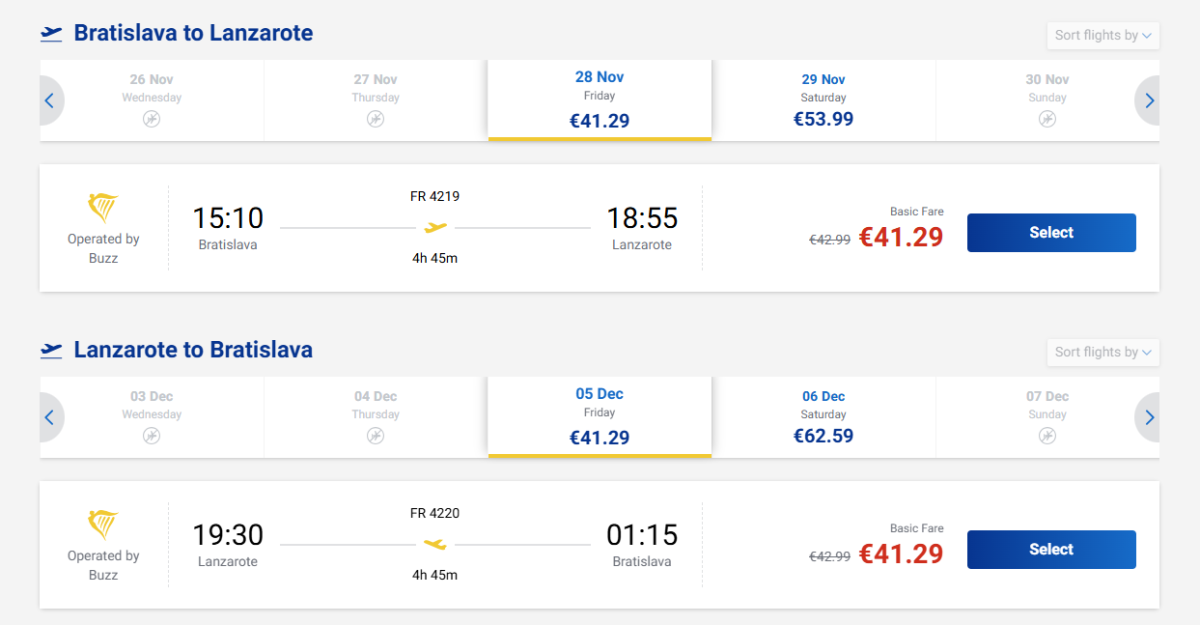Click the yellow plane icon under FR 4219

click(435, 228)
